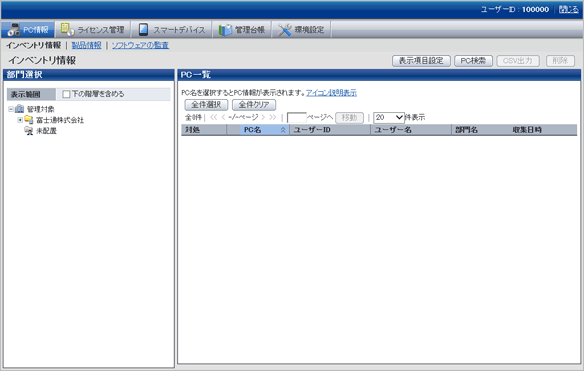
Task: Click the CSV出力 button
Action: pyautogui.click(x=518, y=61)
